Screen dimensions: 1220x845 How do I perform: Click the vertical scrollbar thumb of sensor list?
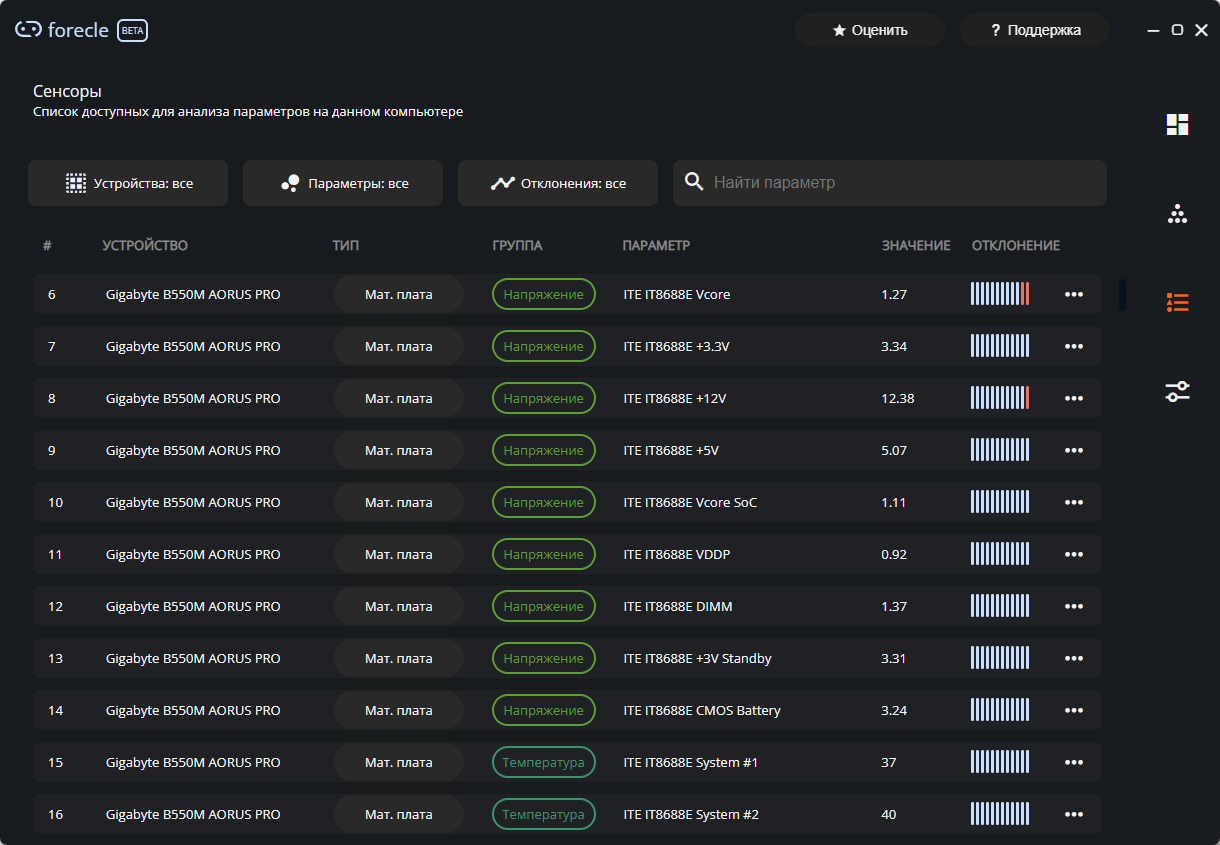pyautogui.click(x=1122, y=294)
